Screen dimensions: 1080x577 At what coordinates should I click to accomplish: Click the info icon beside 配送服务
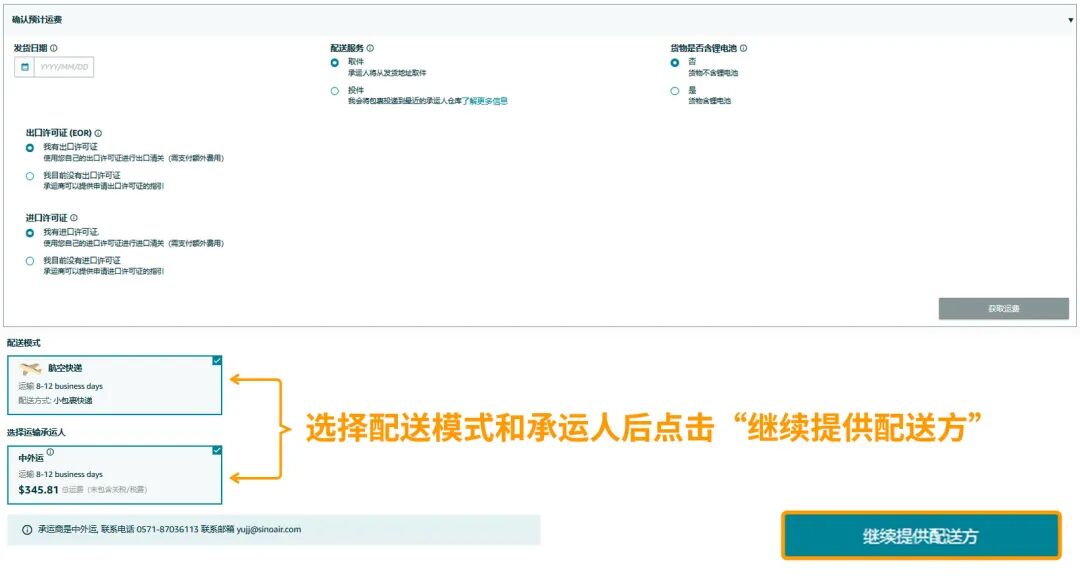point(368,48)
